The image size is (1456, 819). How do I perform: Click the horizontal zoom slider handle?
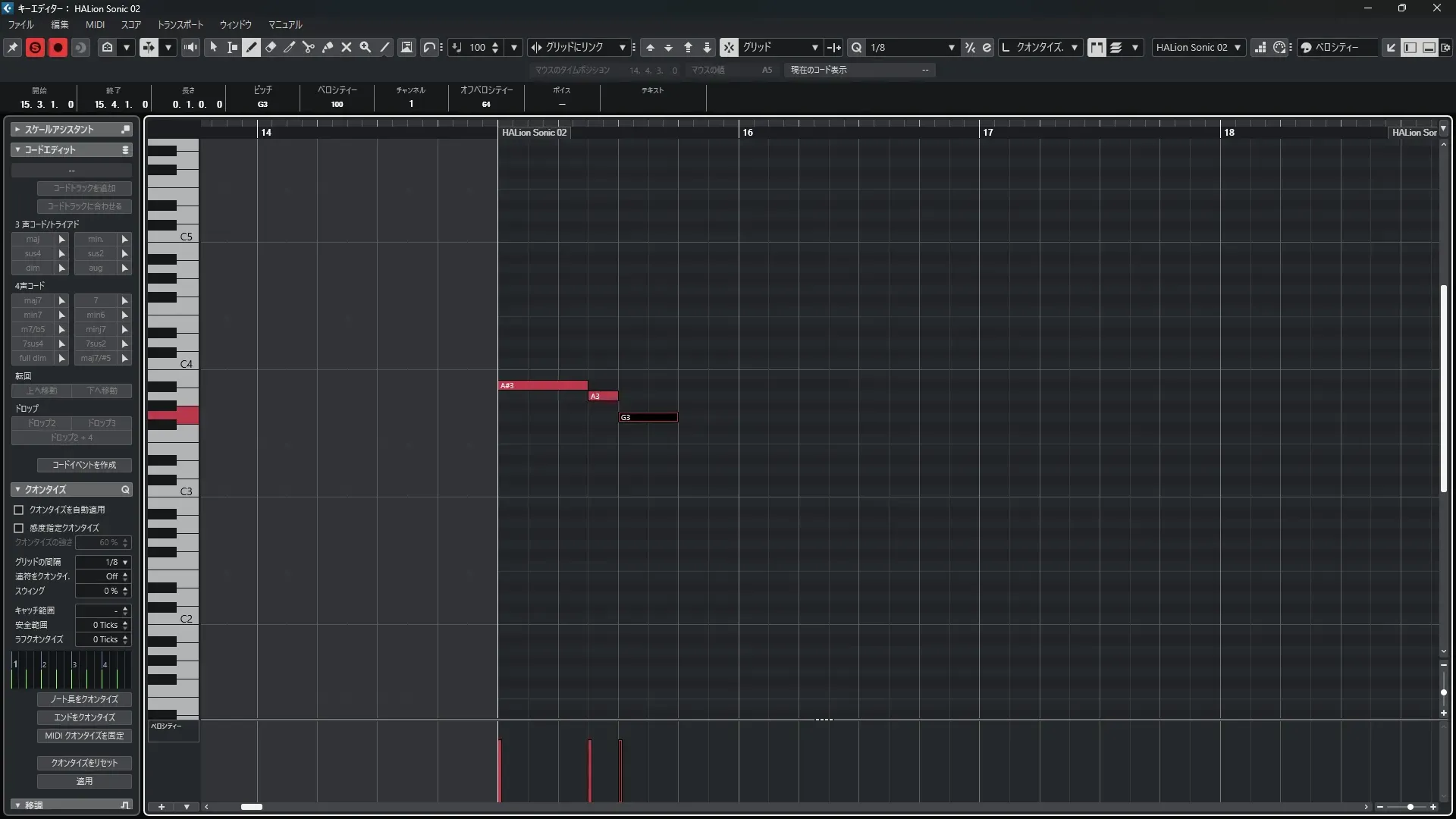[1410, 807]
